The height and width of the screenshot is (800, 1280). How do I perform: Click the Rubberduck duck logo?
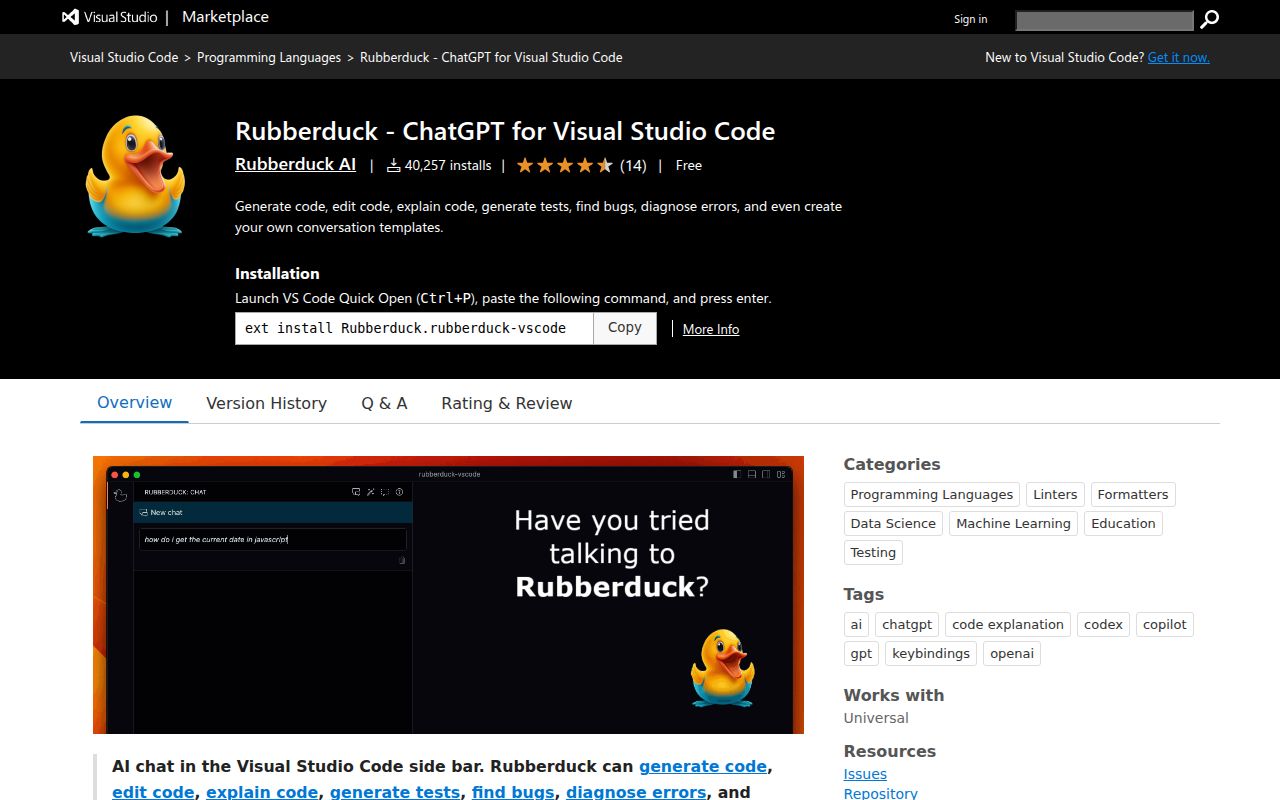click(134, 176)
